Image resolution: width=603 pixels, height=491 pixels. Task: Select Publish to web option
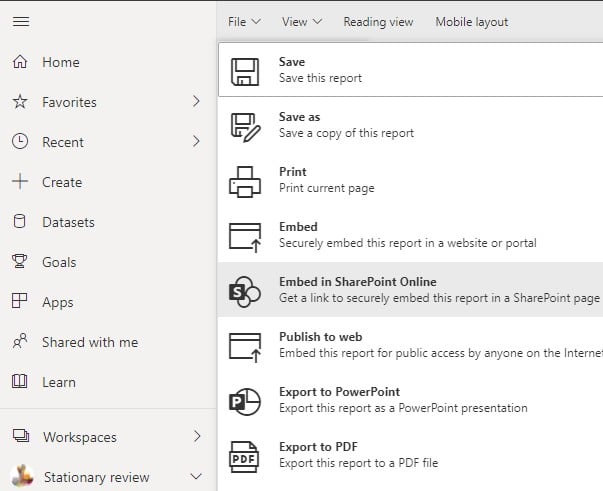tap(410, 345)
